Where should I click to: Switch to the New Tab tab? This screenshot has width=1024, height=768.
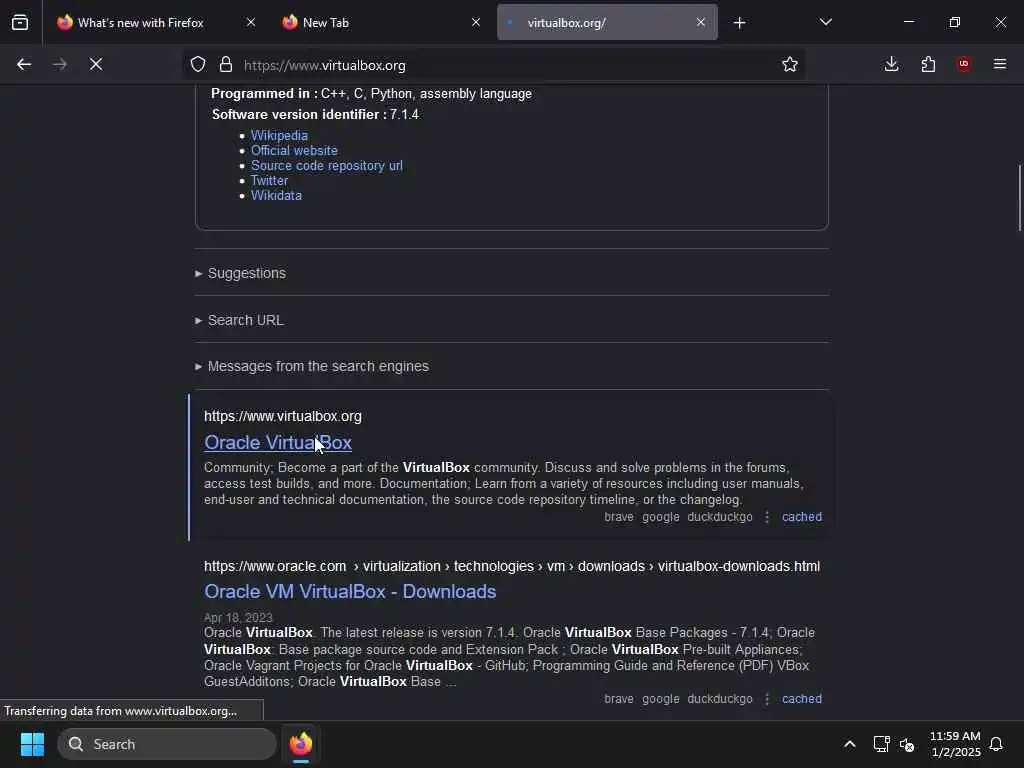coord(325,23)
